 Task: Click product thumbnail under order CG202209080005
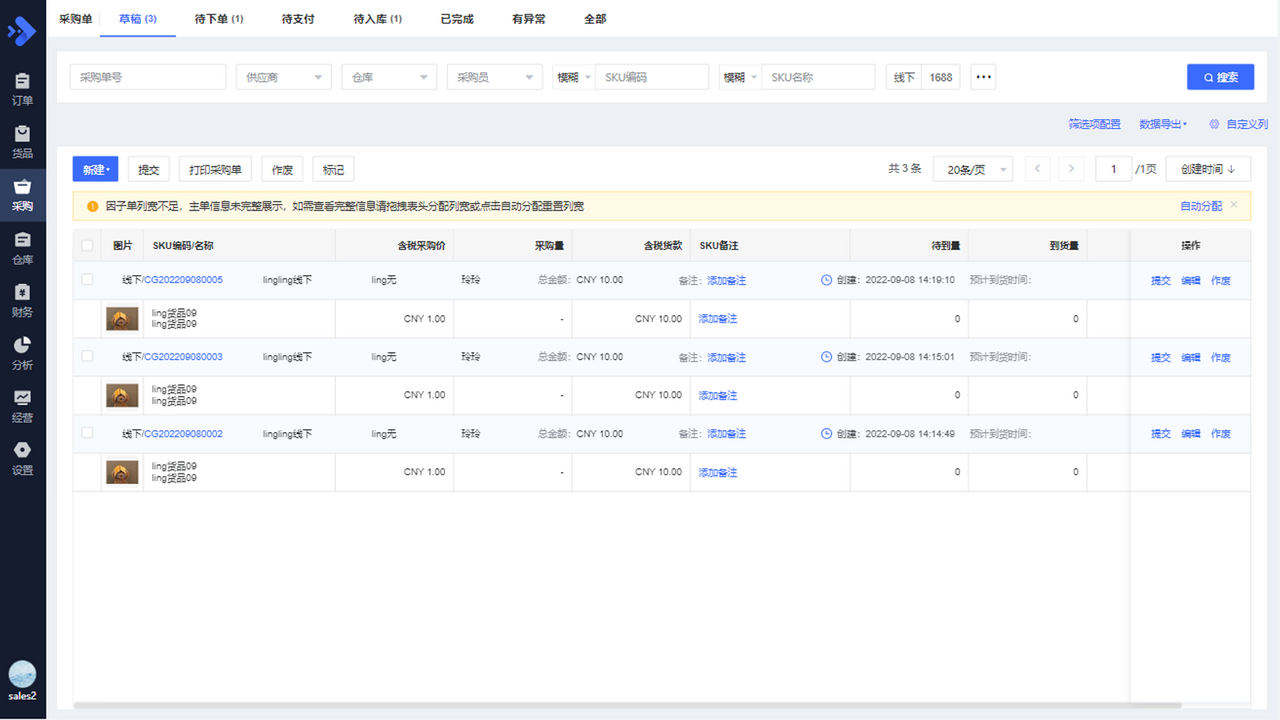tap(122, 319)
